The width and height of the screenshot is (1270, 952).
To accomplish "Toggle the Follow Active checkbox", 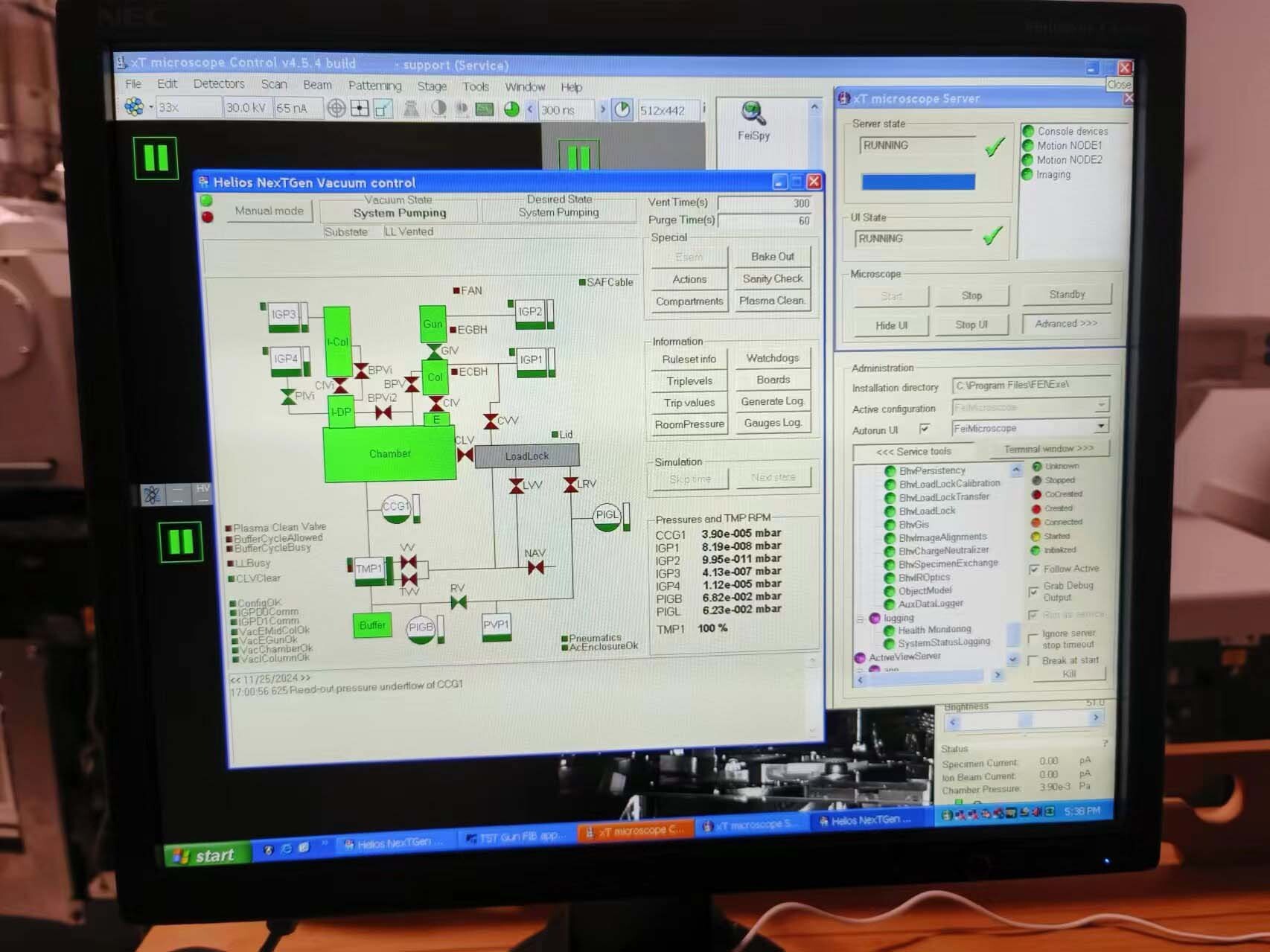I will pyautogui.click(x=1034, y=569).
